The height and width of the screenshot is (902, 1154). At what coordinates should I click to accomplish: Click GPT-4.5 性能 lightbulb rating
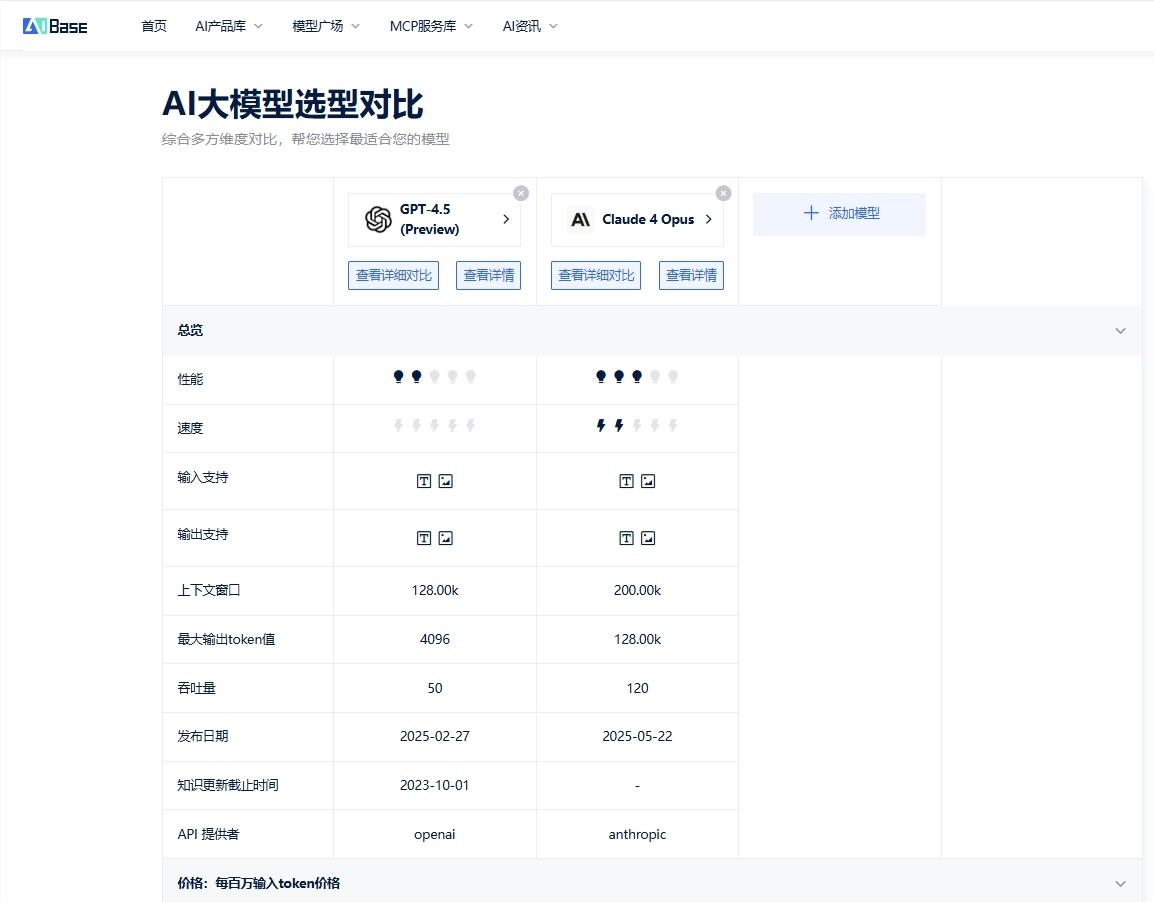pyautogui.click(x=434, y=377)
